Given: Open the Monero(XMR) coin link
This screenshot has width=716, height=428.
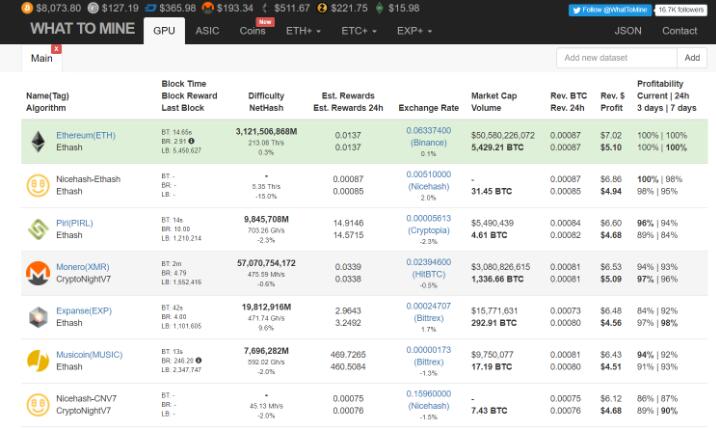Looking at the screenshot, I should tap(83, 267).
